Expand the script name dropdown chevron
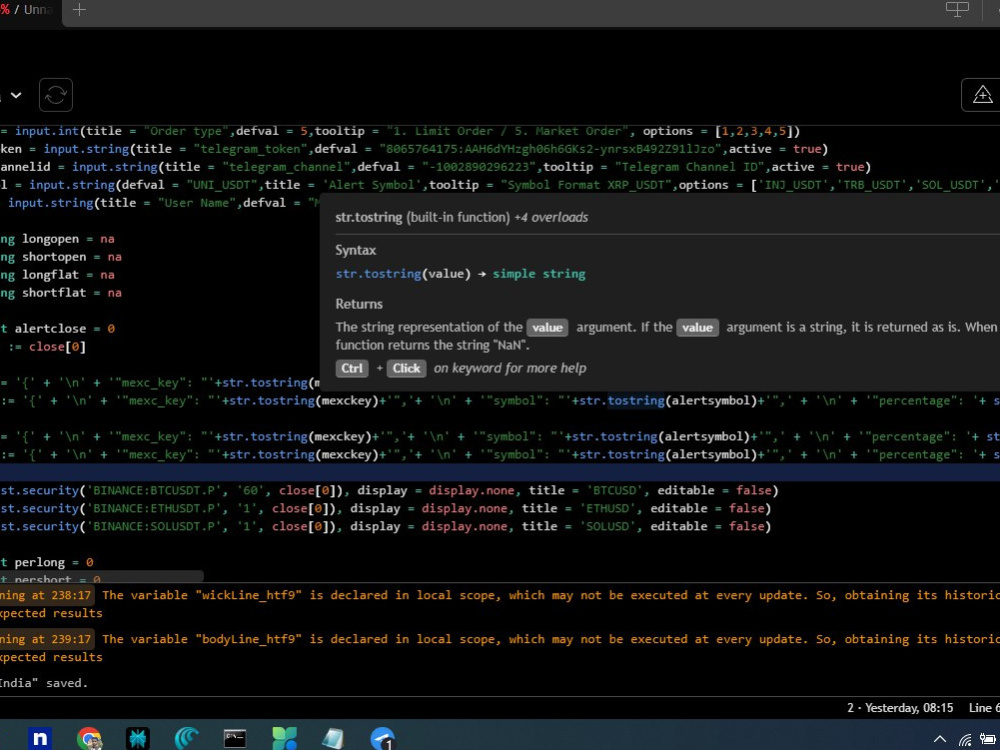 [x=16, y=95]
